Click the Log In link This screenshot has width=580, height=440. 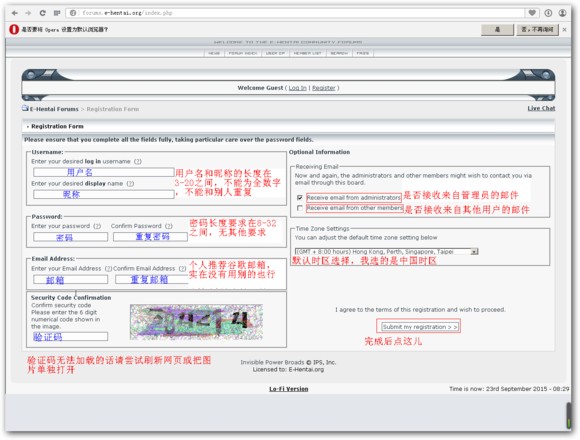pos(297,88)
